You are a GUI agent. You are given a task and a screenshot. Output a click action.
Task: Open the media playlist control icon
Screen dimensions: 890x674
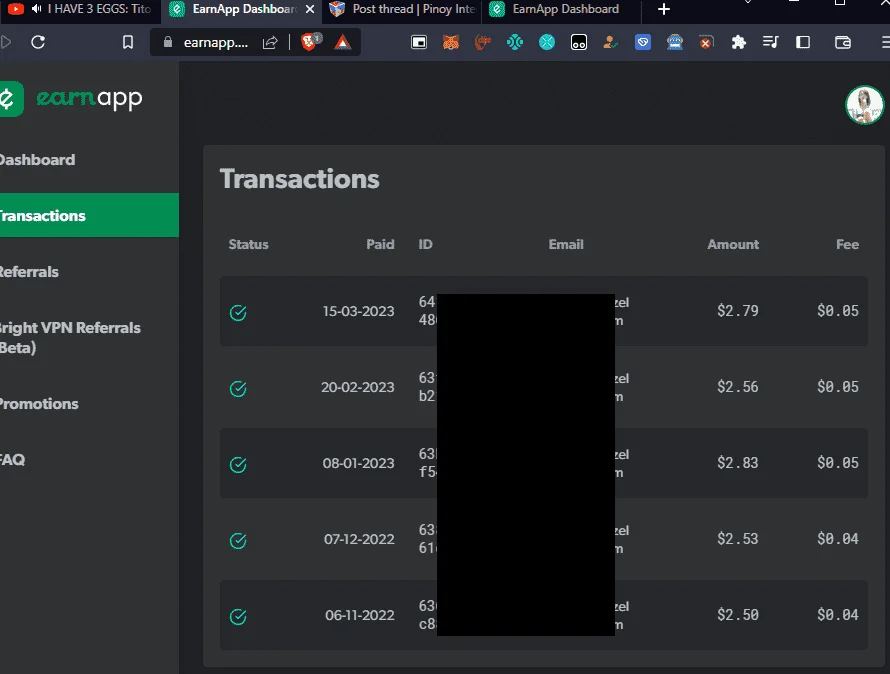click(770, 42)
